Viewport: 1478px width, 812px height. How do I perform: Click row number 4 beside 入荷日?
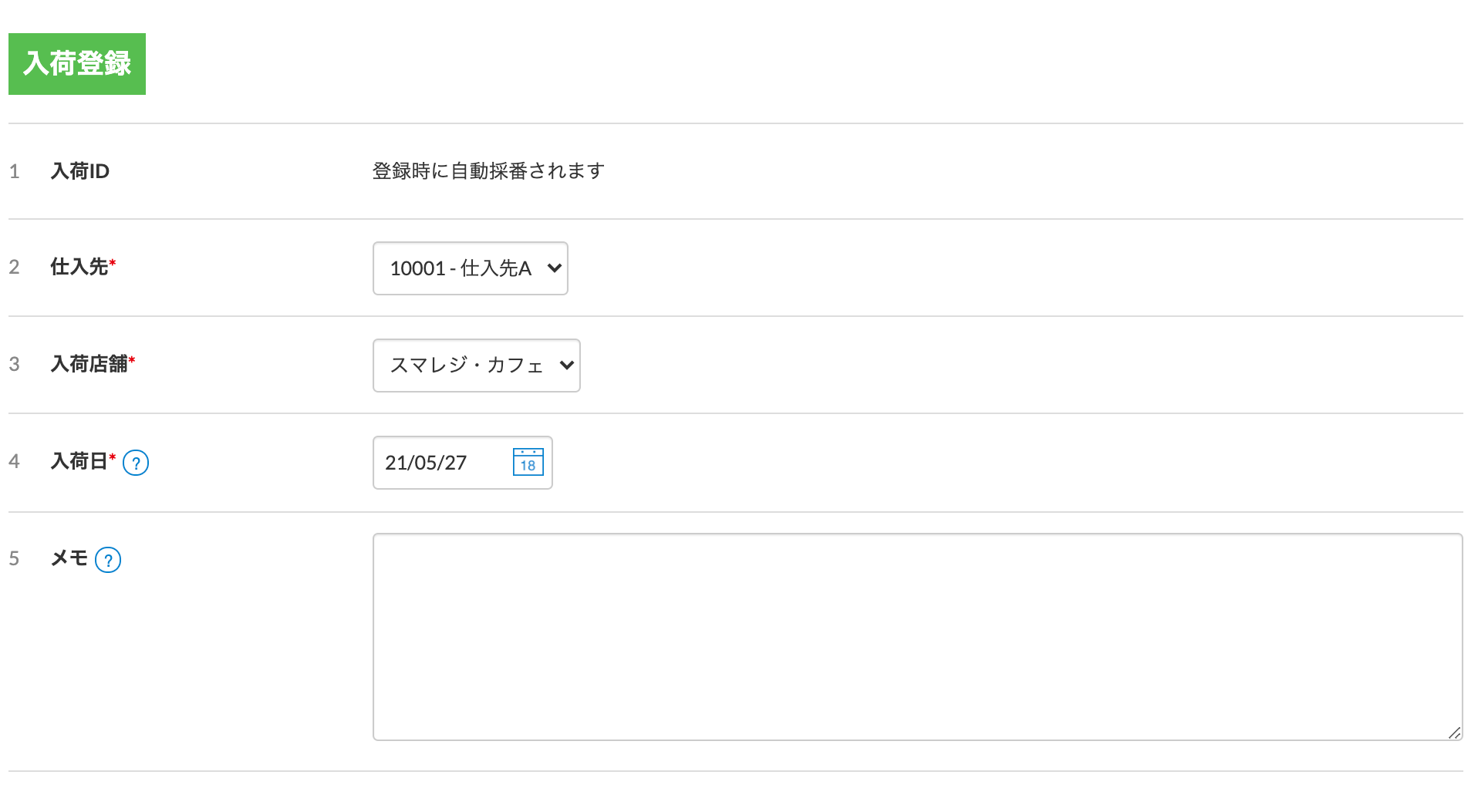click(14, 461)
